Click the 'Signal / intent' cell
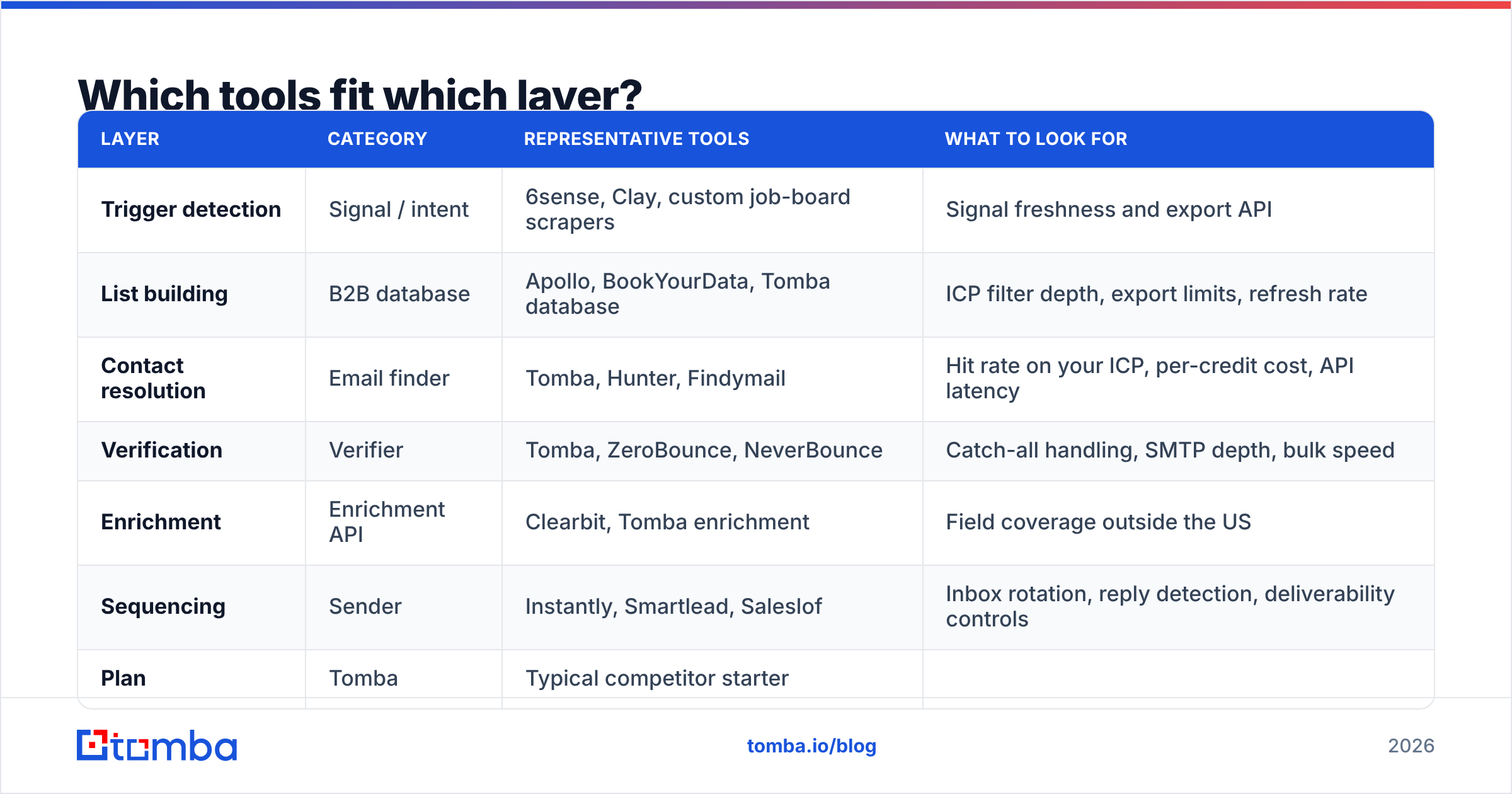Viewport: 1512px width, 794px height. pos(404,210)
